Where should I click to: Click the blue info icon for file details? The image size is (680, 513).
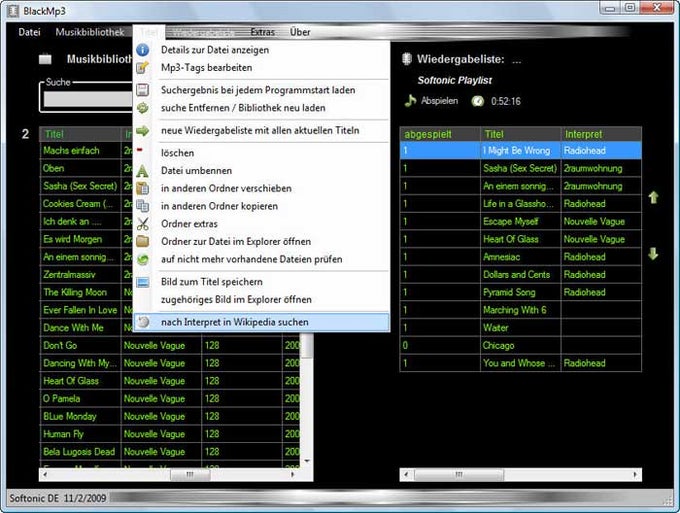[x=143, y=50]
